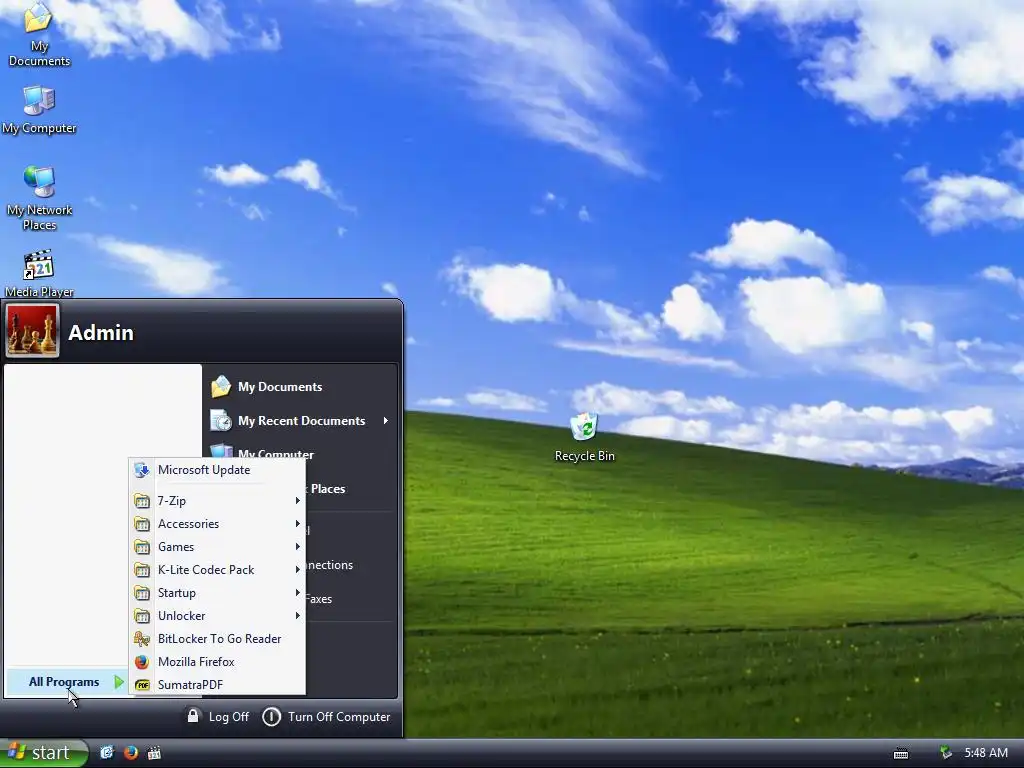Launch Media Player desktop shortcut
The width and height of the screenshot is (1024, 768).
(x=39, y=273)
